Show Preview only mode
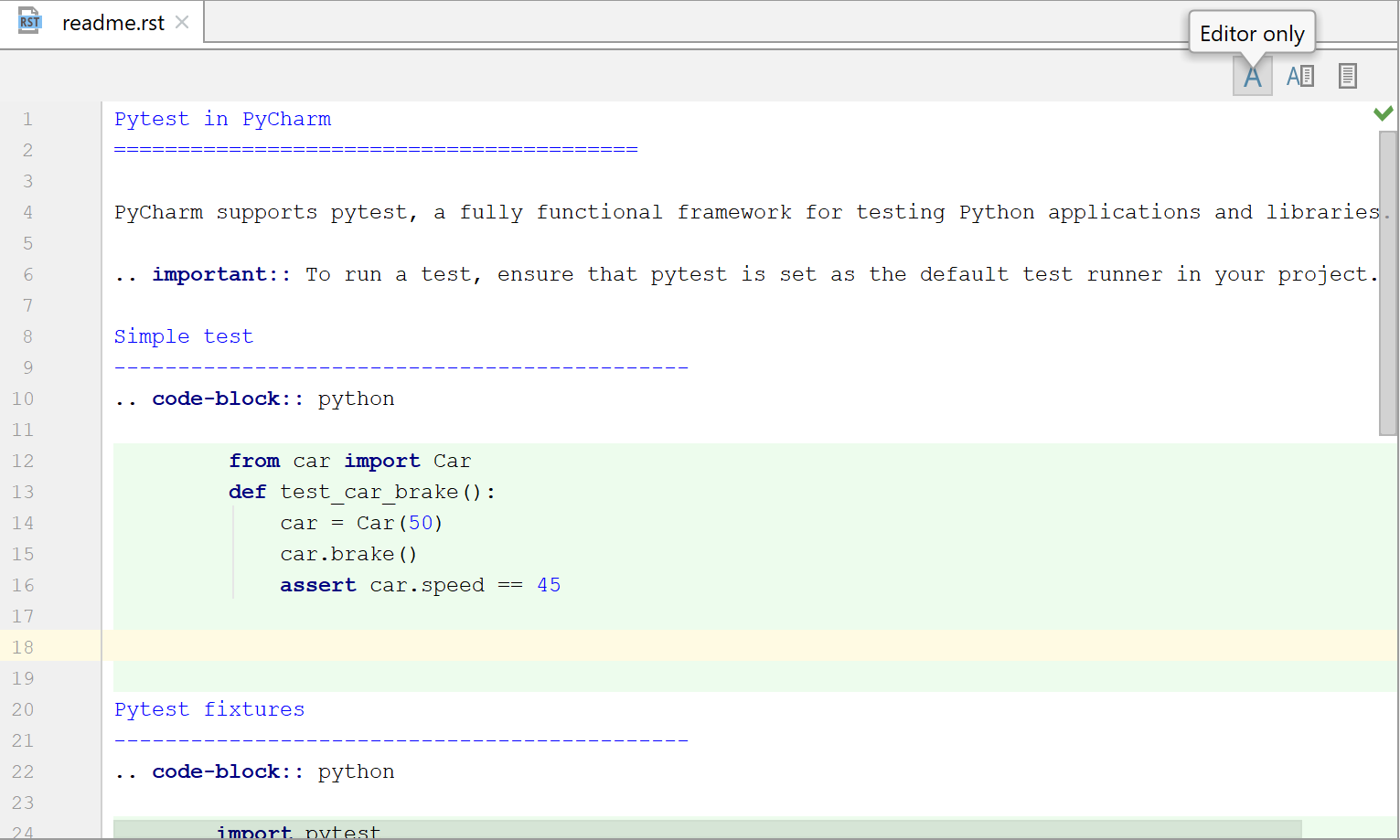The image size is (1400, 840). pos(1347,76)
